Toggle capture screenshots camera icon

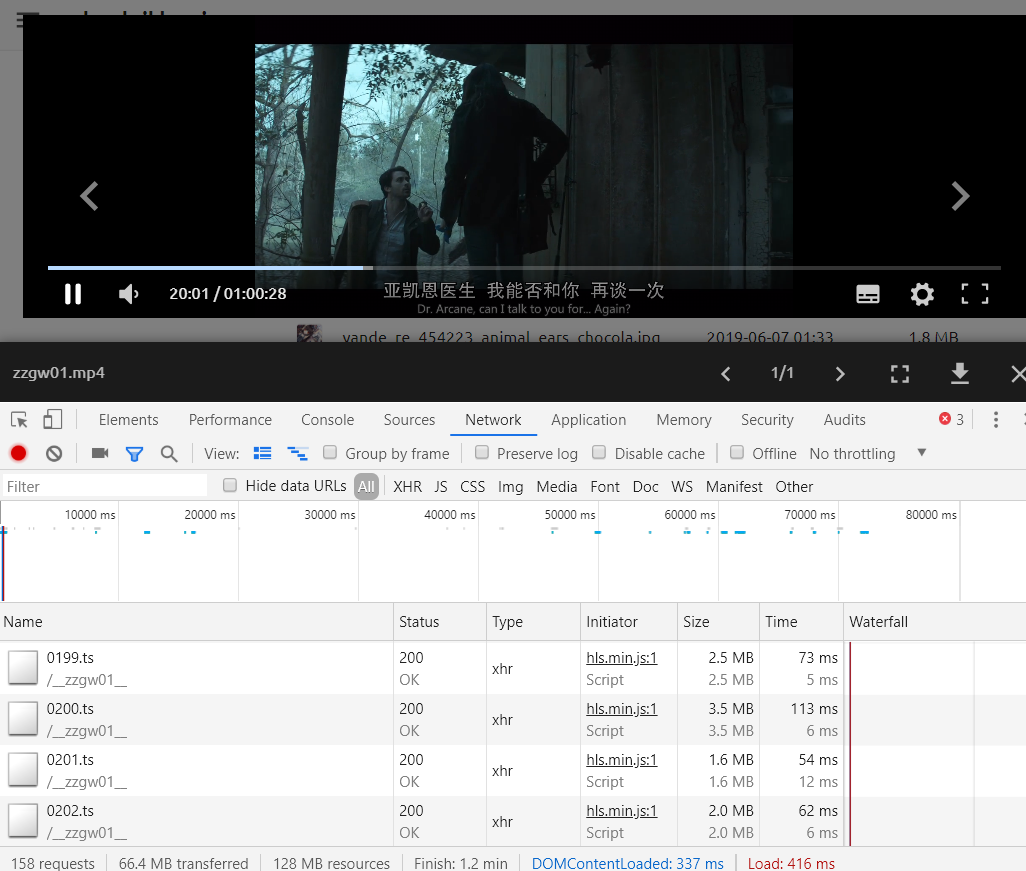[99, 453]
